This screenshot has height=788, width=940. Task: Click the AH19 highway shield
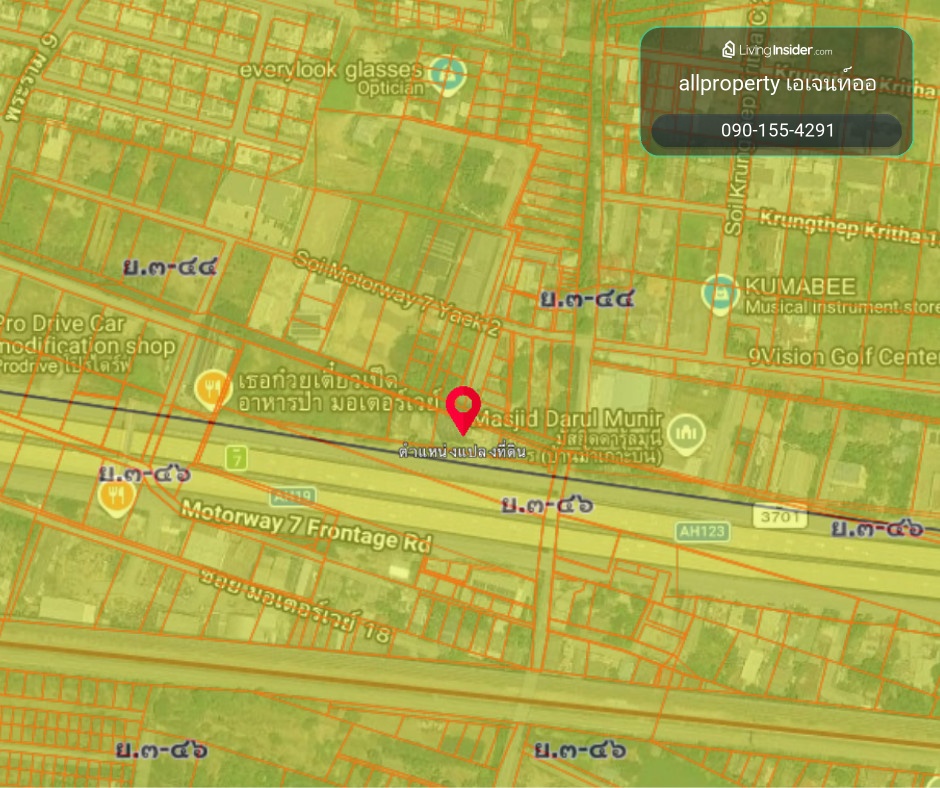coord(293,497)
